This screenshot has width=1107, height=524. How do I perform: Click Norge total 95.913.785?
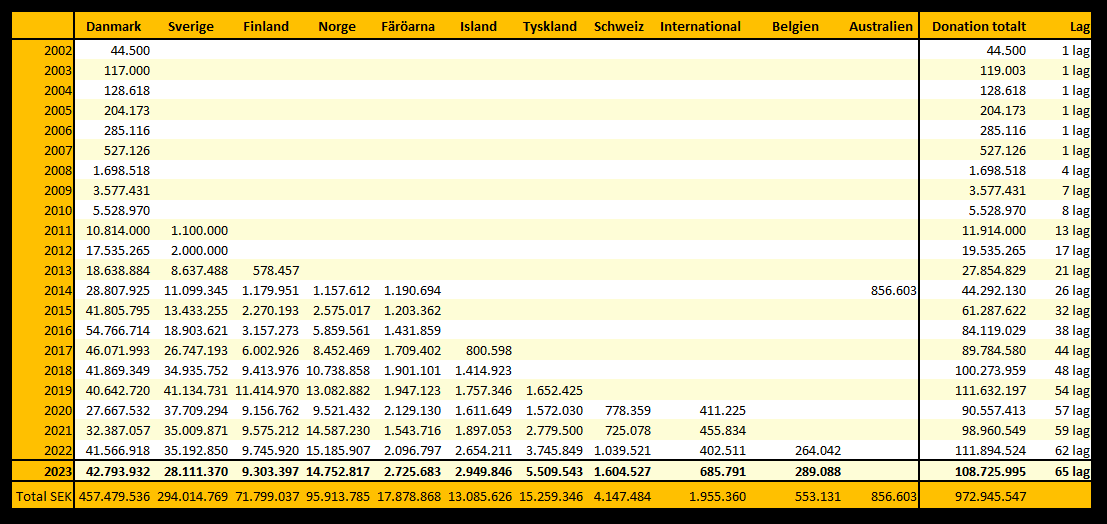[339, 496]
